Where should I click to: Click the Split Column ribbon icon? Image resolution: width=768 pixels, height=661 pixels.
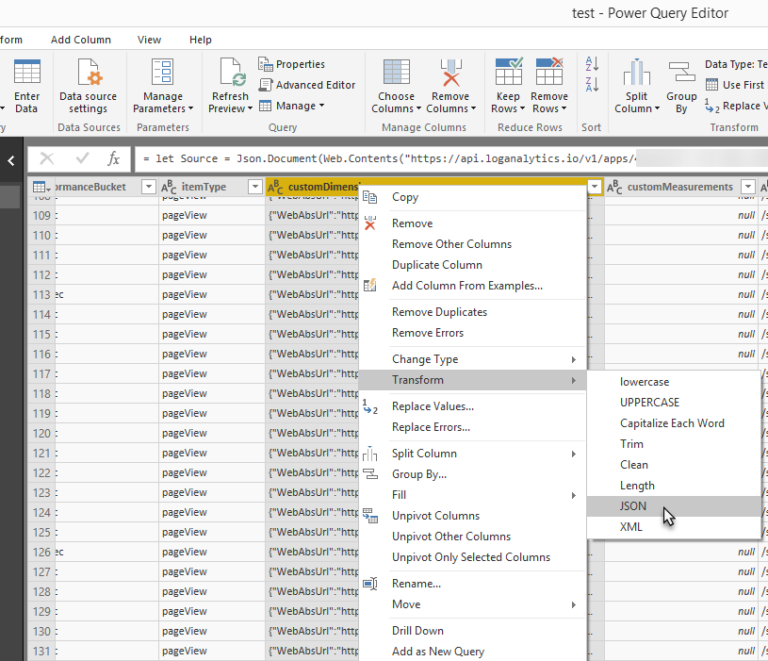coord(636,72)
